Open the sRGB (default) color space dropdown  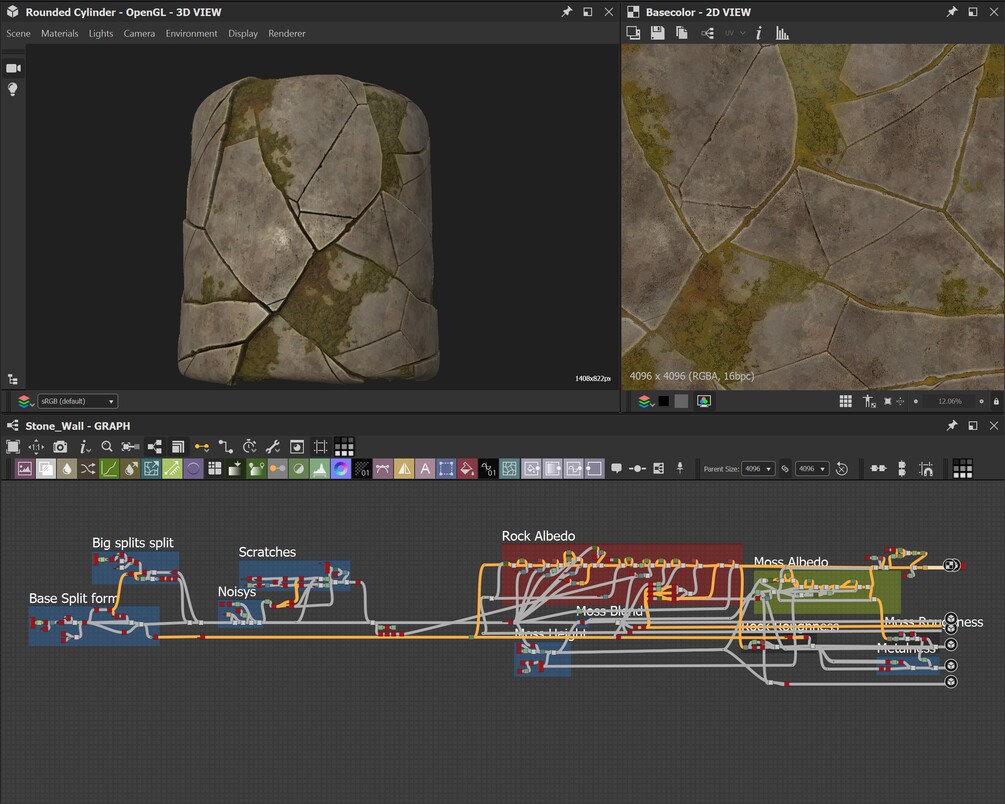[77, 401]
